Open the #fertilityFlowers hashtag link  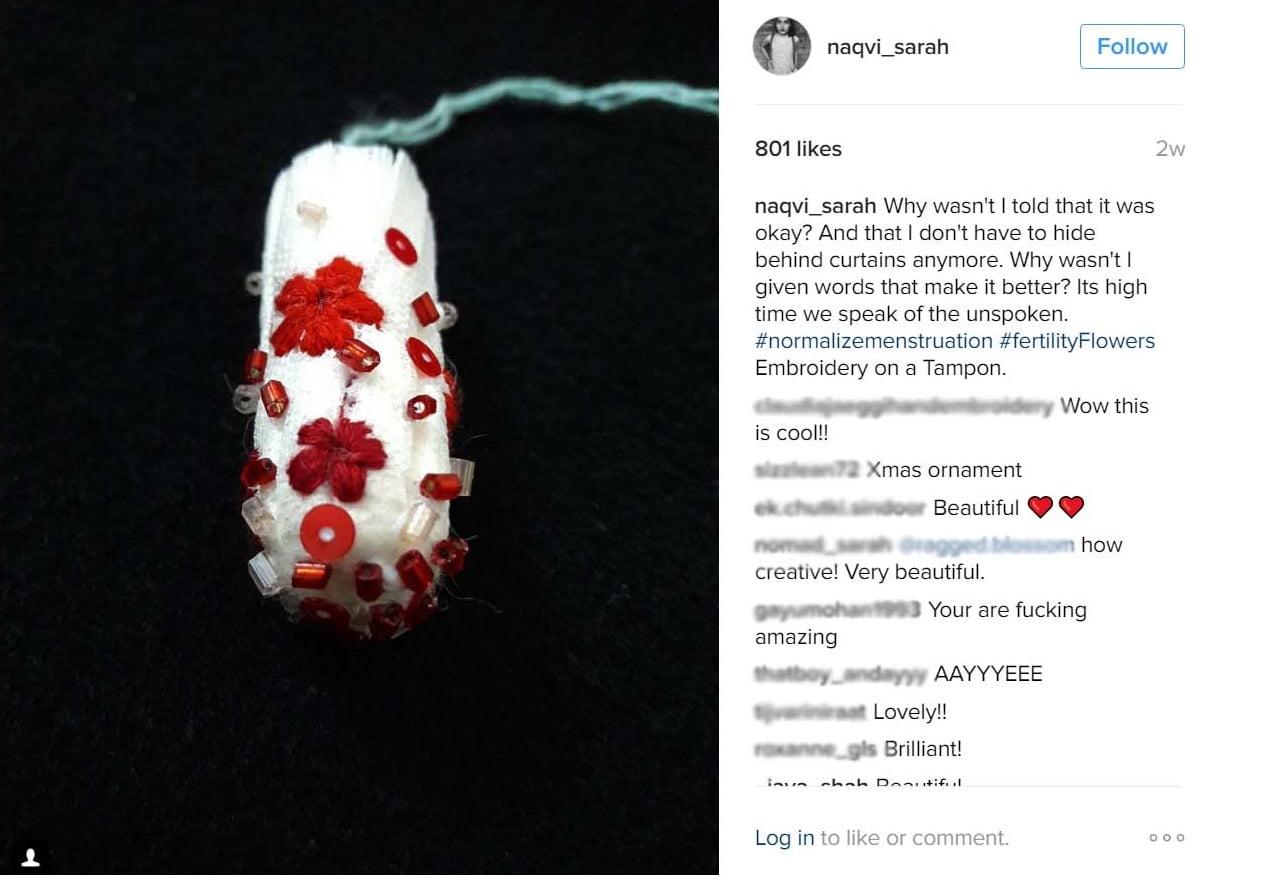click(1077, 341)
